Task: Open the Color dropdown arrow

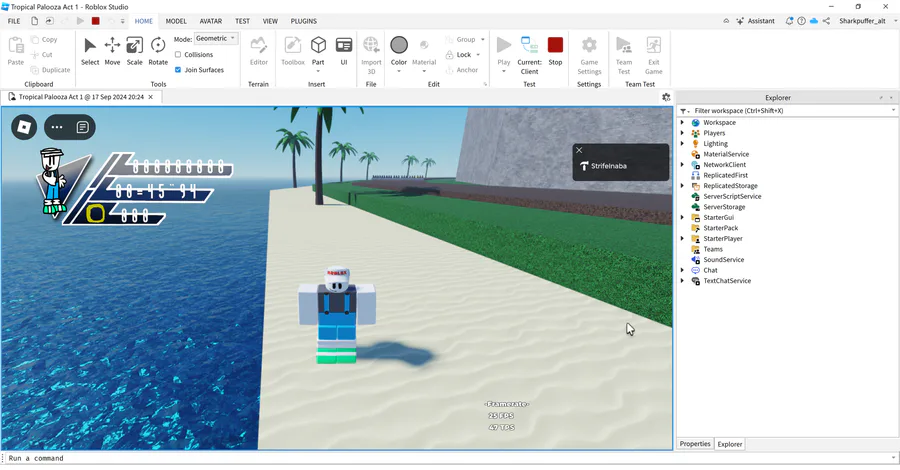Action: [x=399, y=71]
